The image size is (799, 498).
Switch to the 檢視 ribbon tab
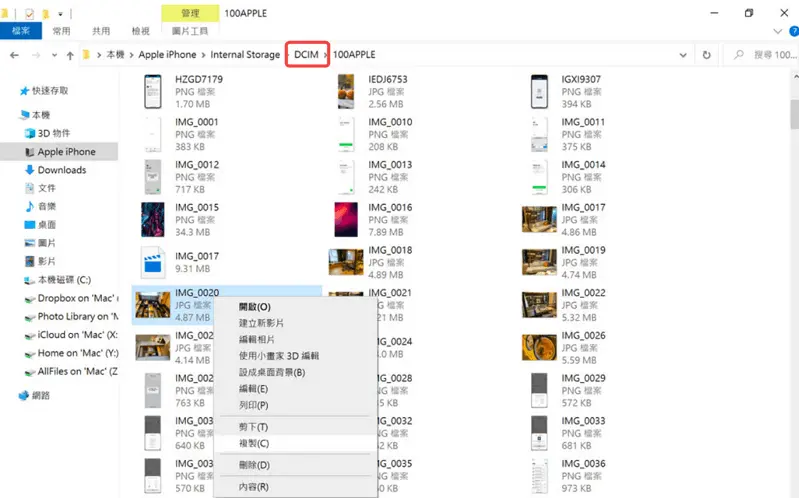pos(141,31)
